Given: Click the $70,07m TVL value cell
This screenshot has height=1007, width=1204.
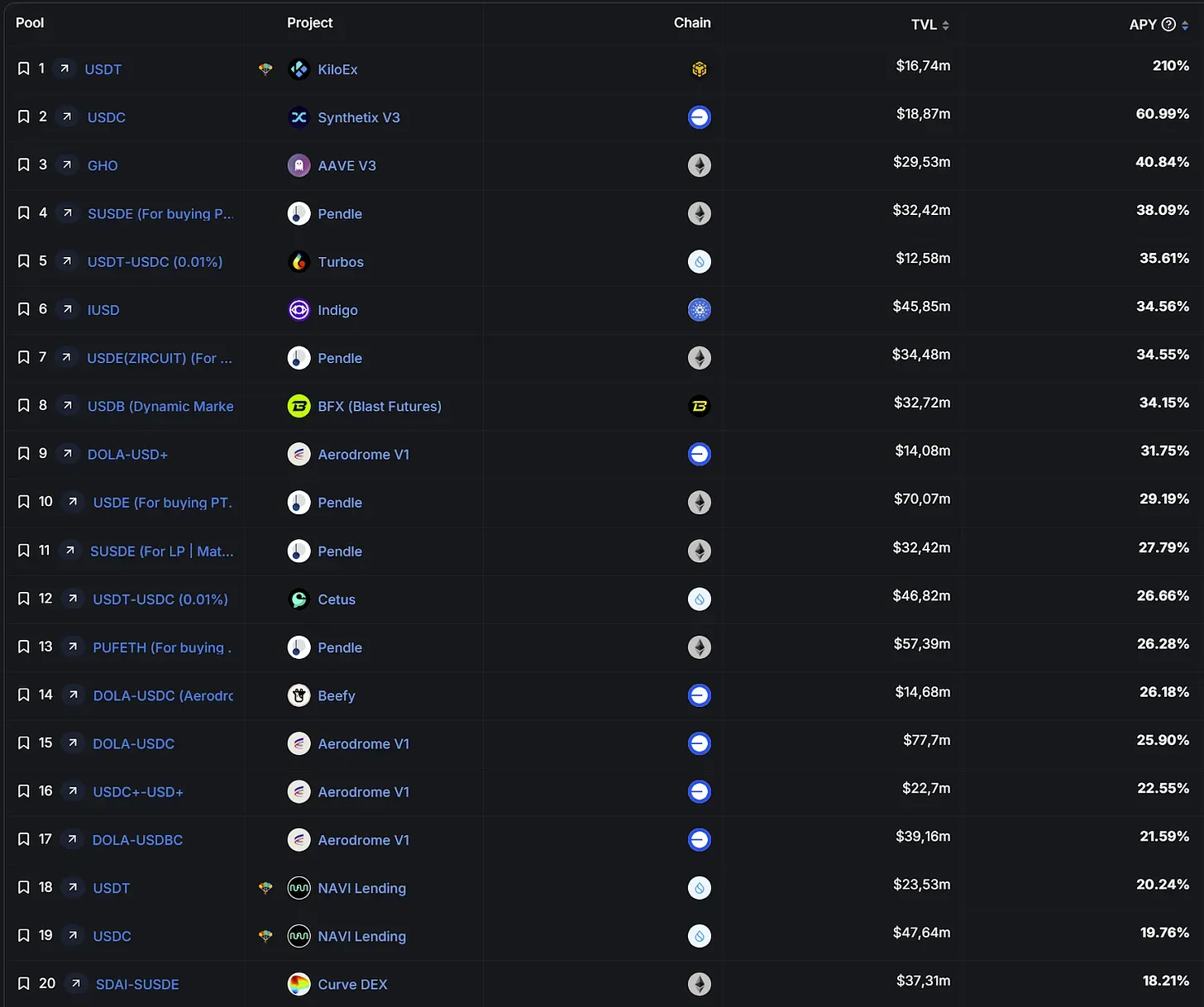Looking at the screenshot, I should (921, 499).
